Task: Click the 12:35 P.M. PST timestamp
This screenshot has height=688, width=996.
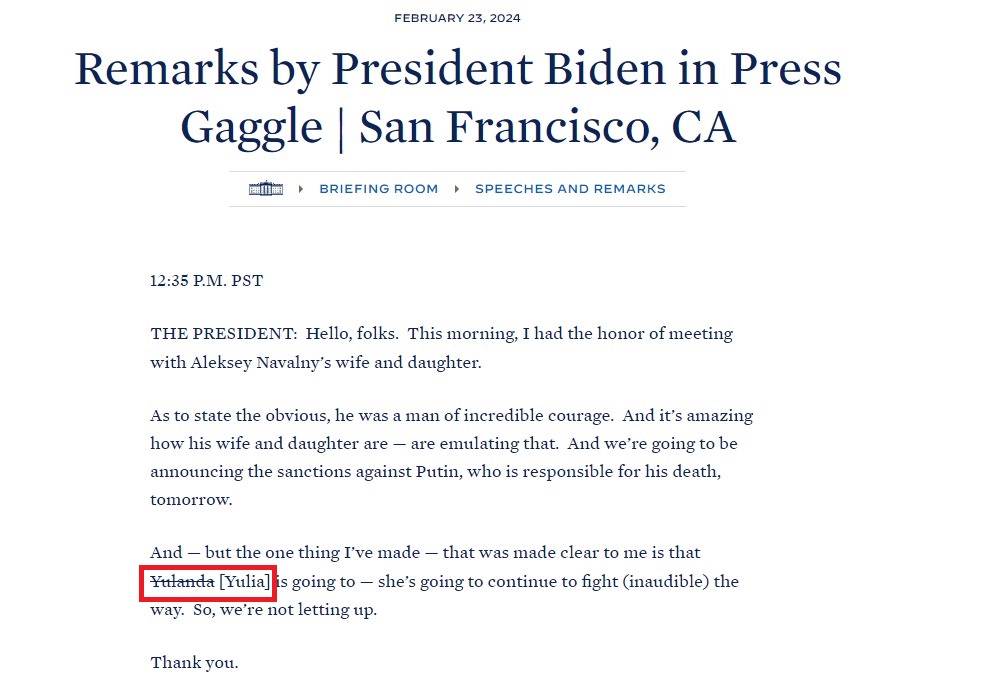Action: click(x=206, y=281)
